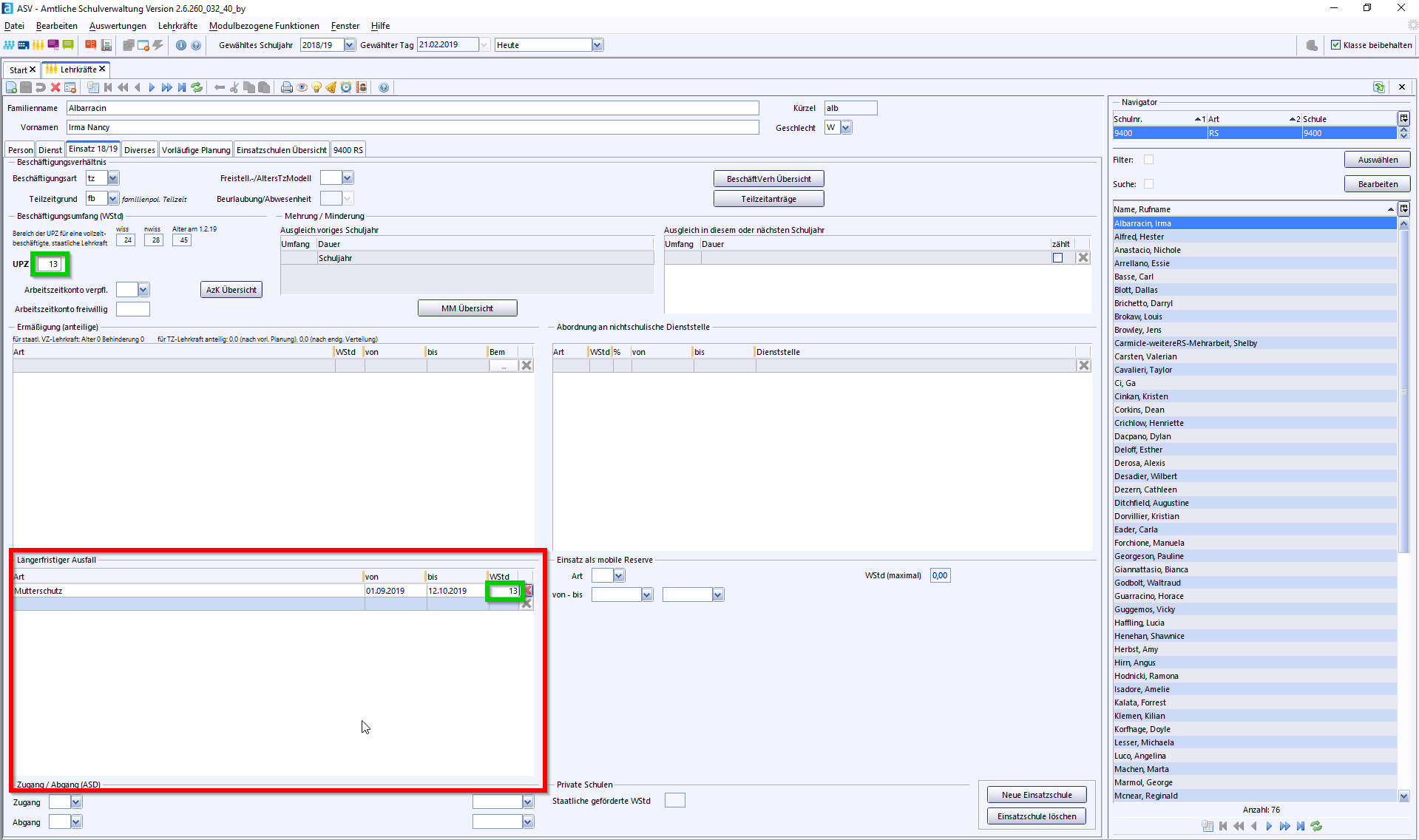Select Herbst, Amy in the teacher list
1419x840 pixels.
click(x=1254, y=649)
